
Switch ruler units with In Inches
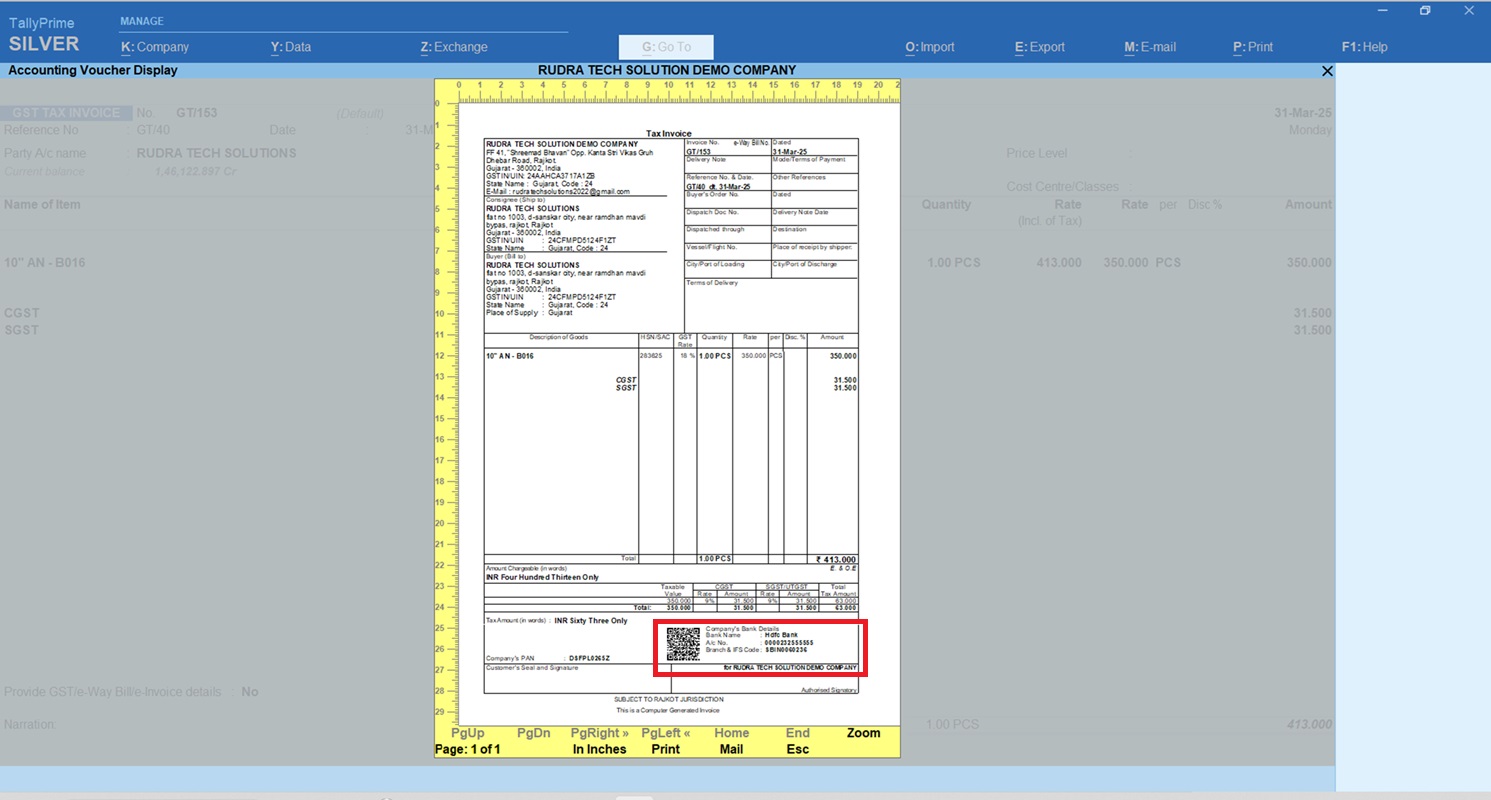599,749
